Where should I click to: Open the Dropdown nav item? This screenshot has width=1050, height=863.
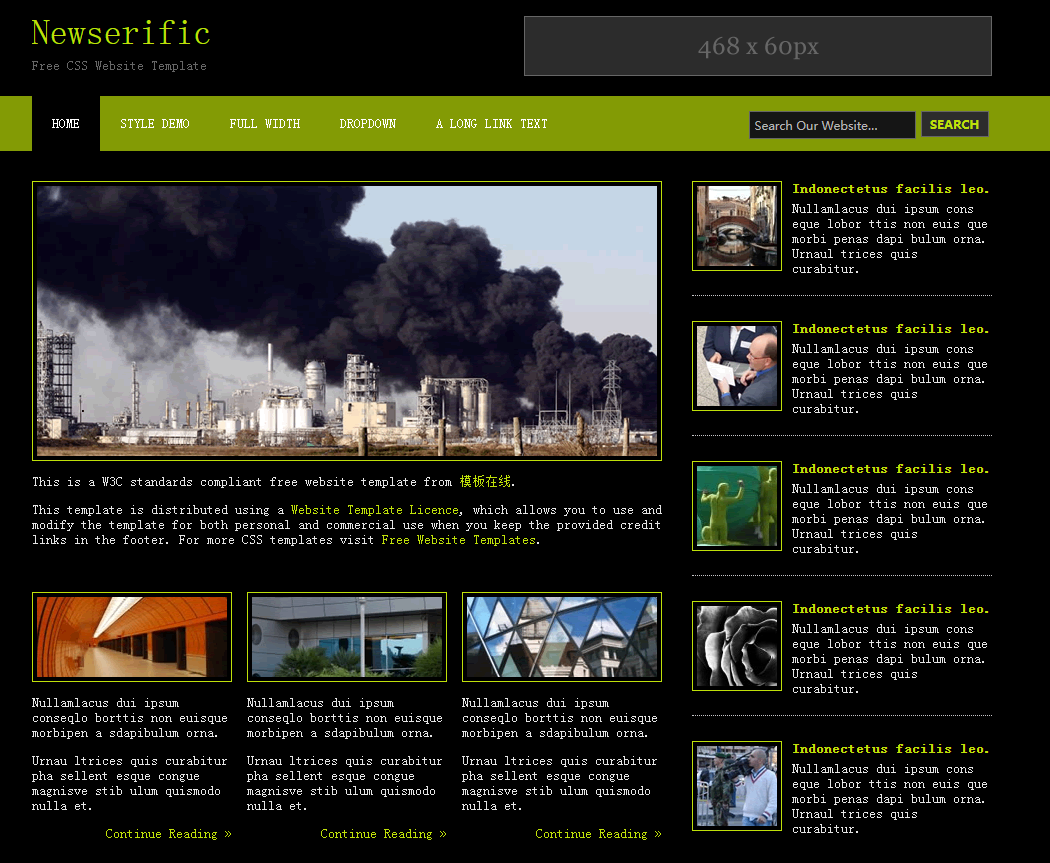[x=368, y=123]
